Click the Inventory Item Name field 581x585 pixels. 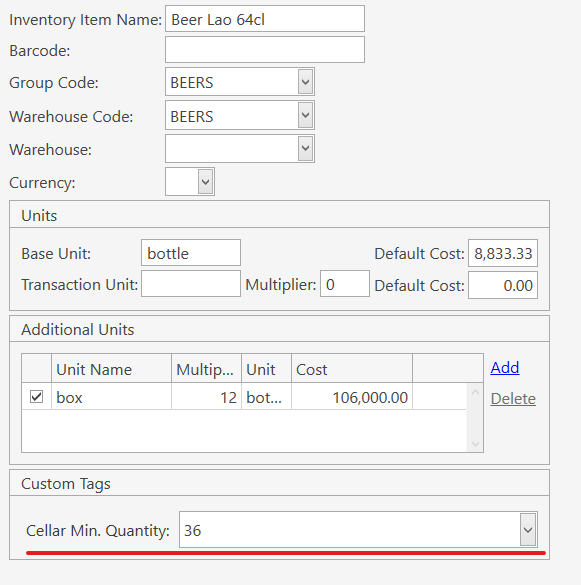[265, 19]
